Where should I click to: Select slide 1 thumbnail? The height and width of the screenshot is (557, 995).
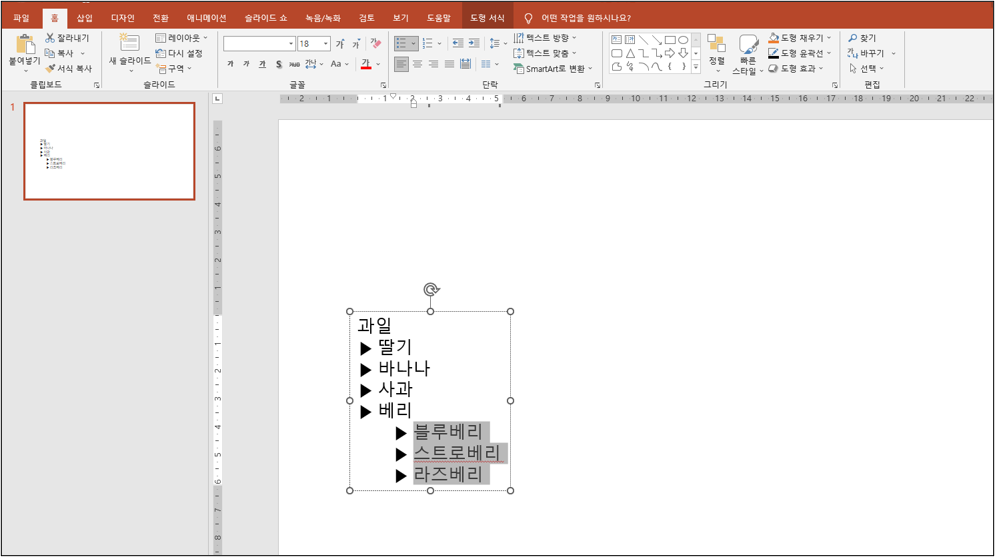109,151
